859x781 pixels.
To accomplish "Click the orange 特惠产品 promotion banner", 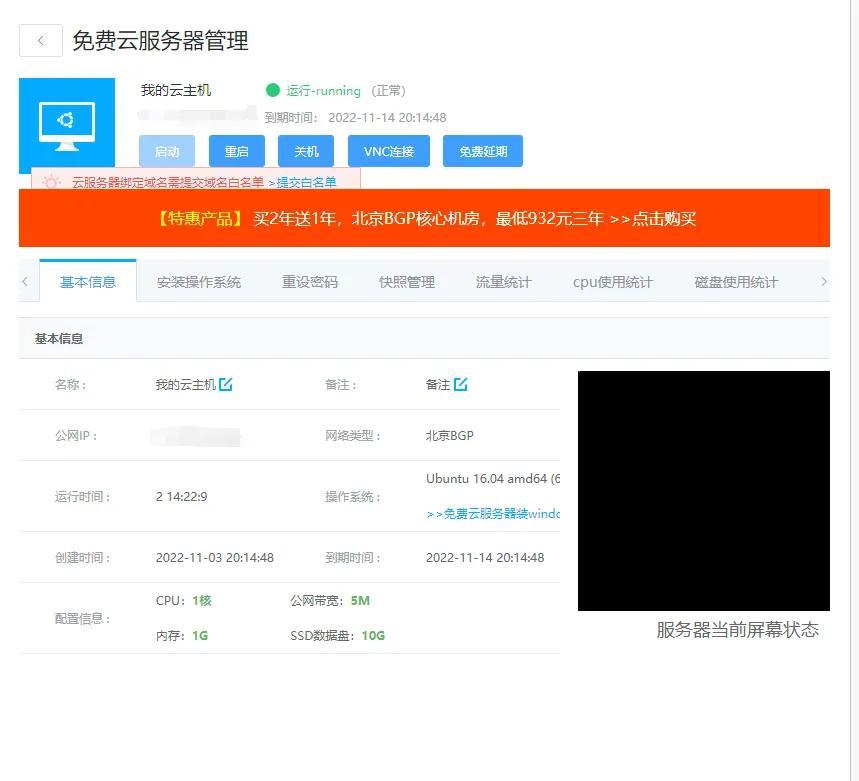I will (424, 218).
